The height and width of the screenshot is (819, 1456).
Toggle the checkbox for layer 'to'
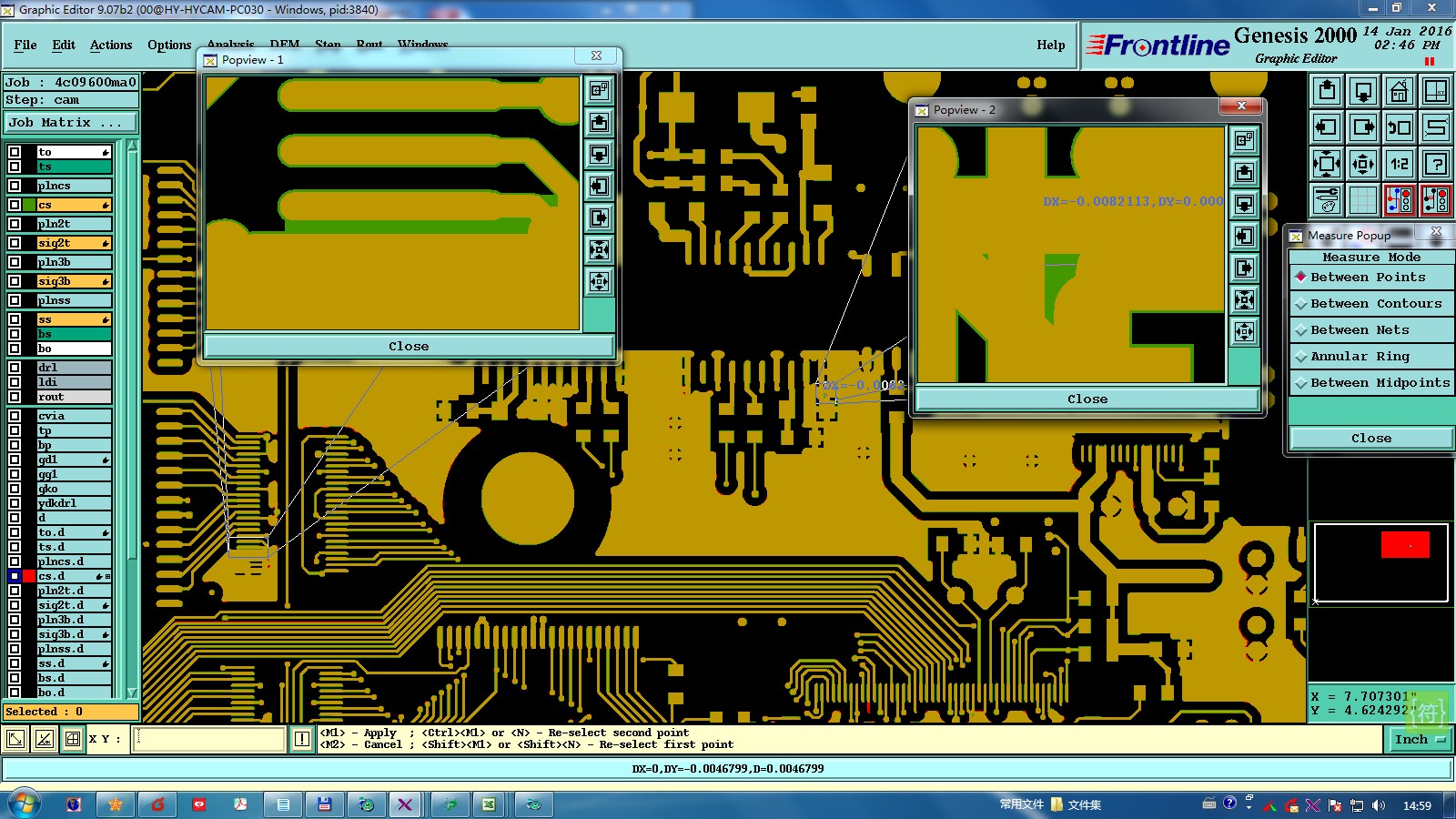tap(15, 152)
